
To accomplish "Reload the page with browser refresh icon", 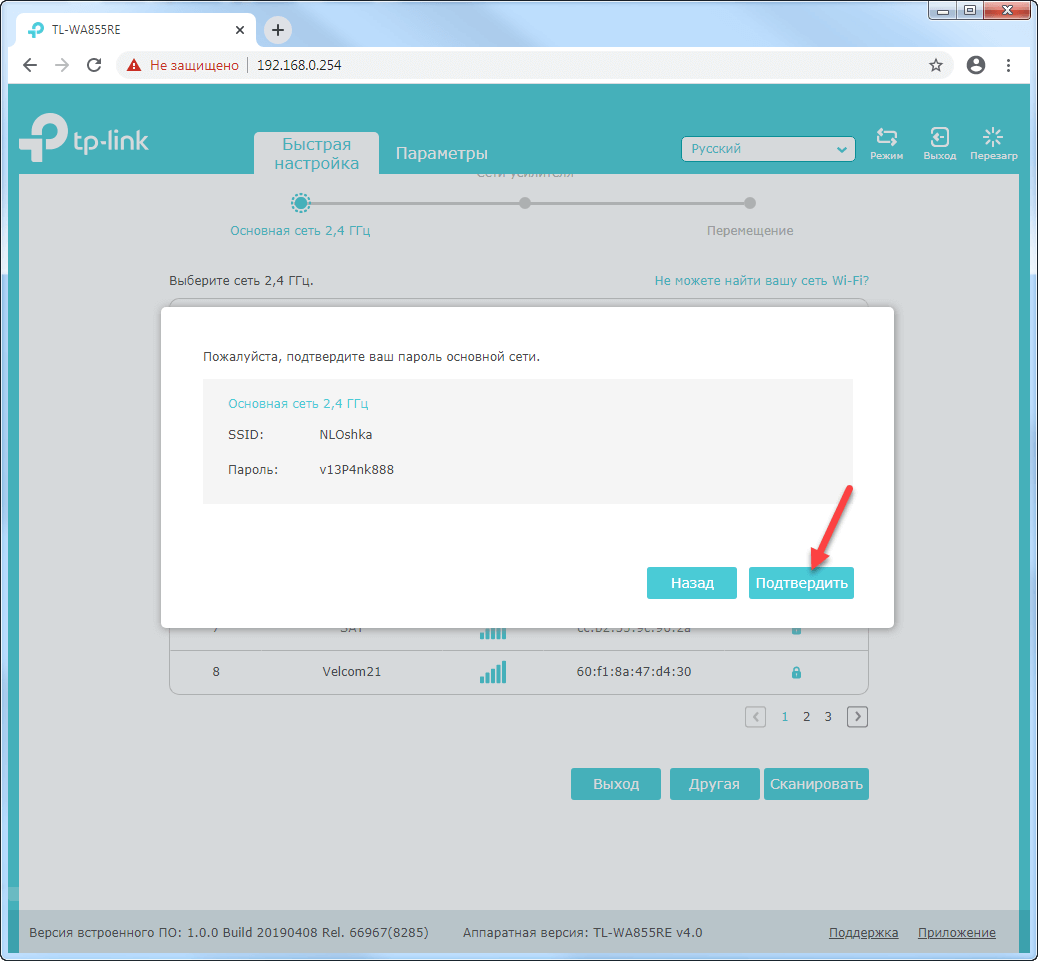I will (94, 65).
